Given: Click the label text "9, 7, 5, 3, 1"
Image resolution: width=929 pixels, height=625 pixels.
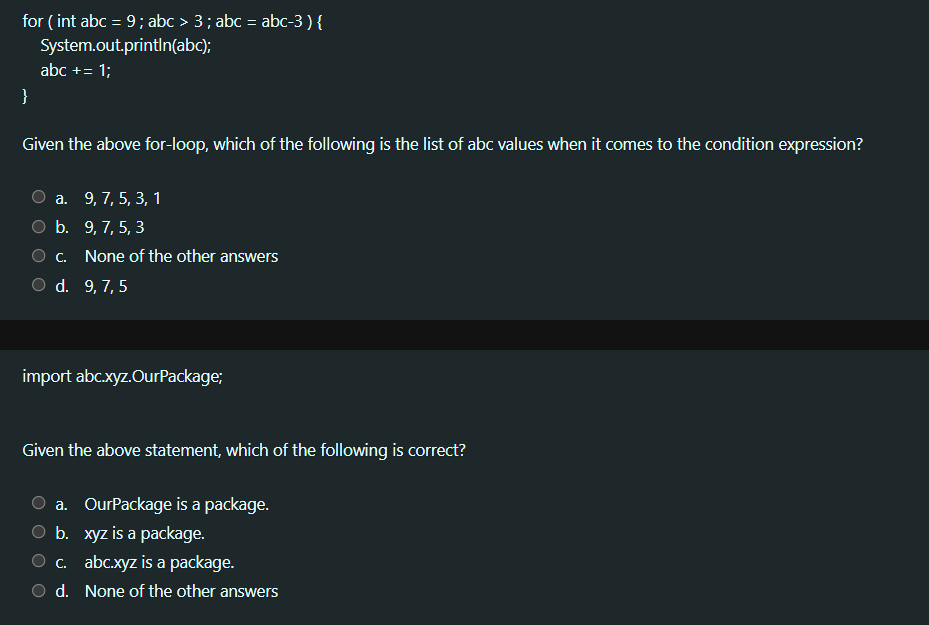Looking at the screenshot, I should tap(122, 197).
